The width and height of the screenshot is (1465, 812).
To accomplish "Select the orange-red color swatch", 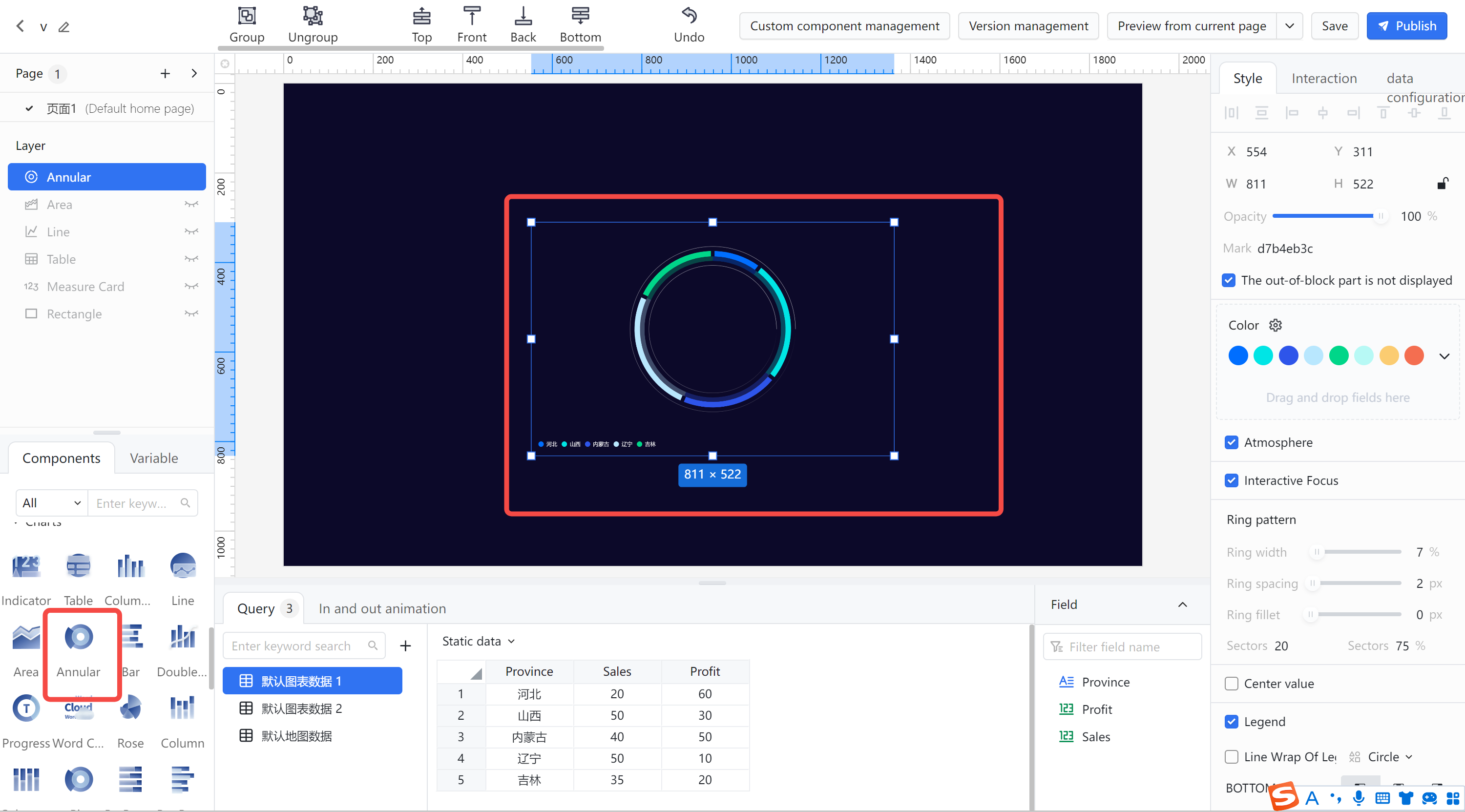I will coord(1414,355).
